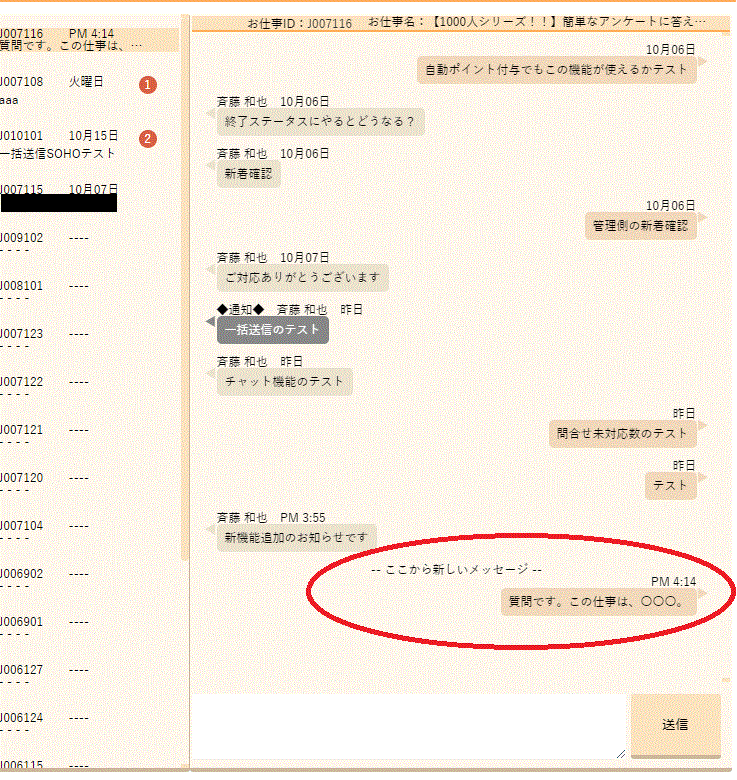This screenshot has width=737, height=780.
Task: Select the J007104 row in the list
Action: tap(90, 531)
